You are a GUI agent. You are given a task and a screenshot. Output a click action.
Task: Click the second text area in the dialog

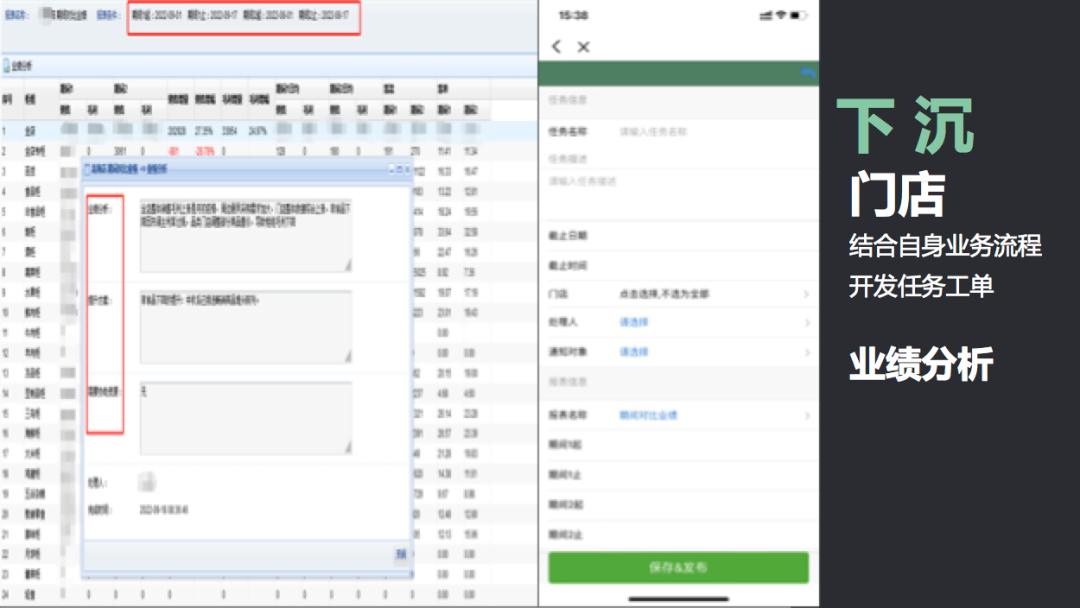[246, 326]
